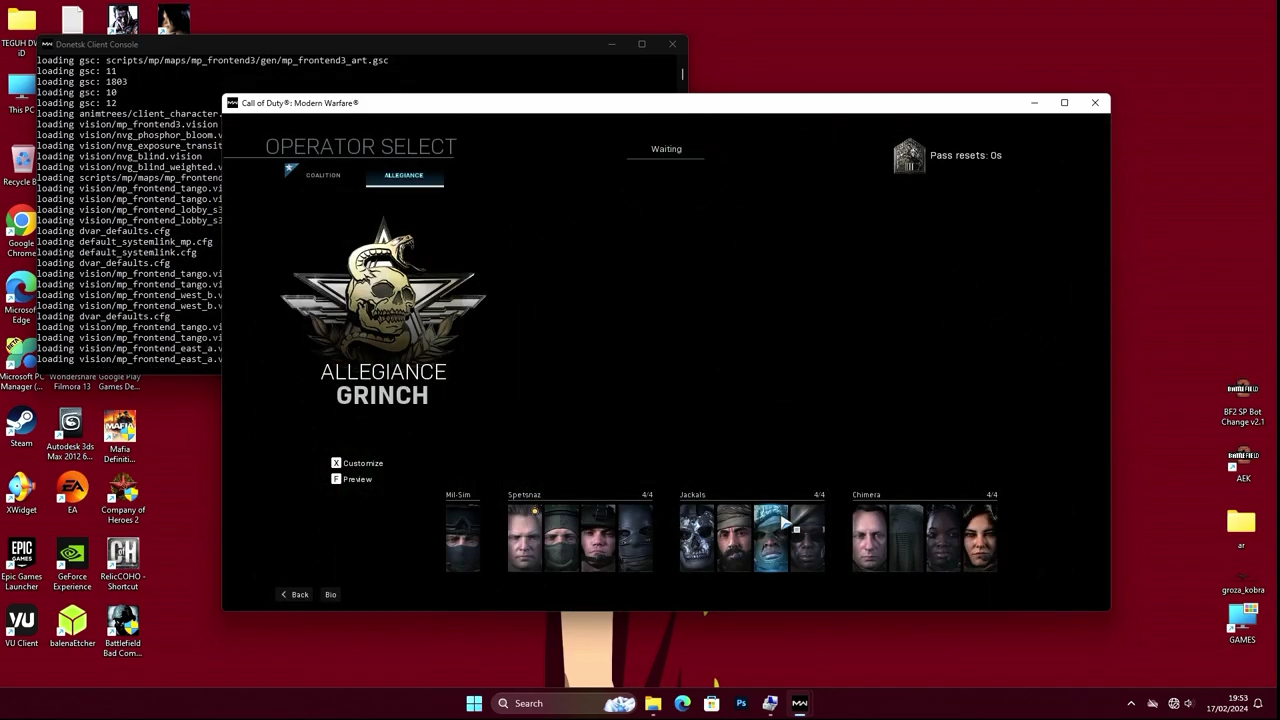Click the Customize operator option
The width and height of the screenshot is (1280, 720).
point(357,463)
